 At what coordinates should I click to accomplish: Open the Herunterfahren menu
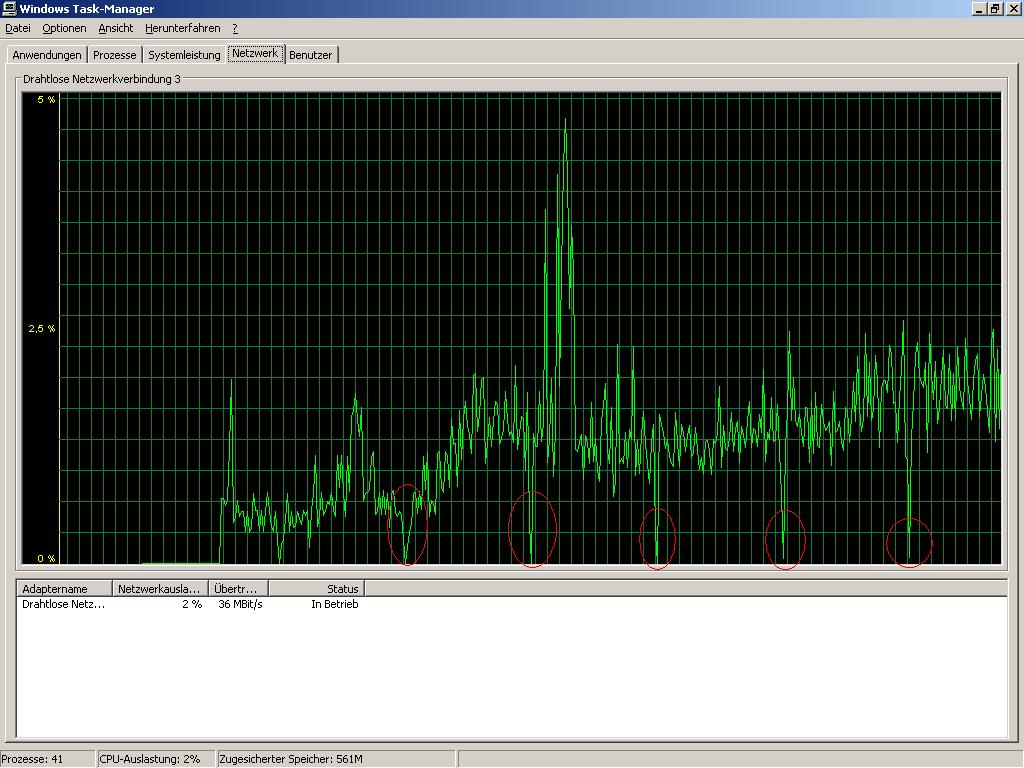[185, 29]
